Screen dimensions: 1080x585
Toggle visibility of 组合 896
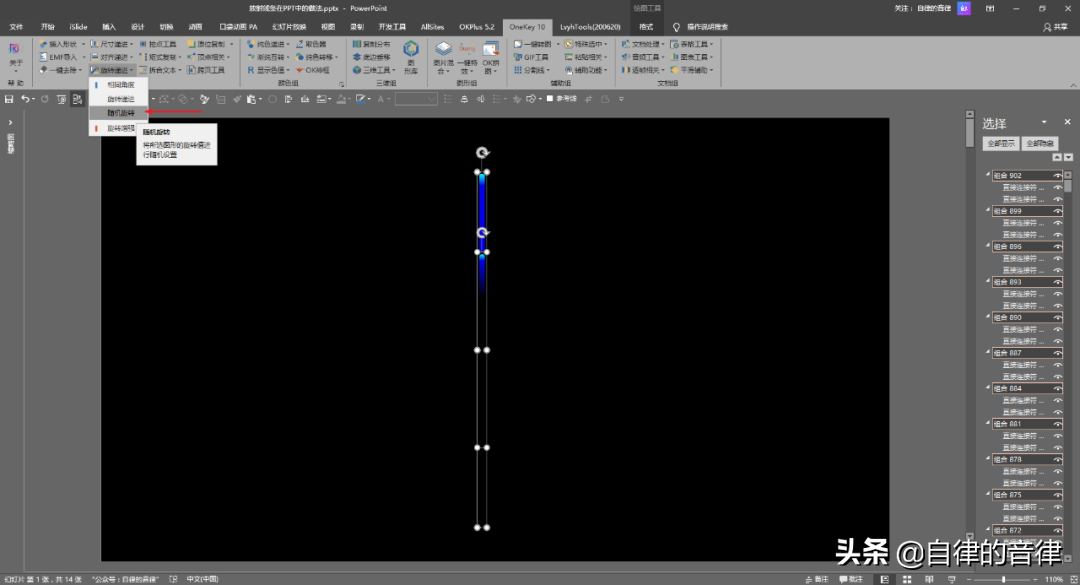(1057, 247)
